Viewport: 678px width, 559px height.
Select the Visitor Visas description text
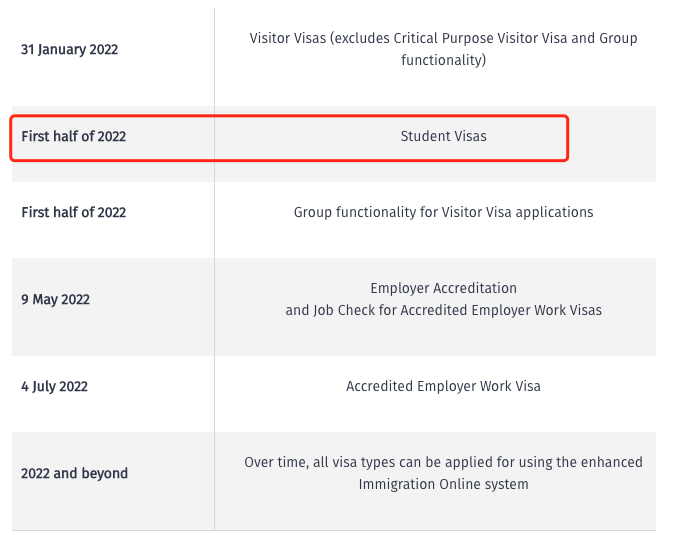pyautogui.click(x=443, y=49)
